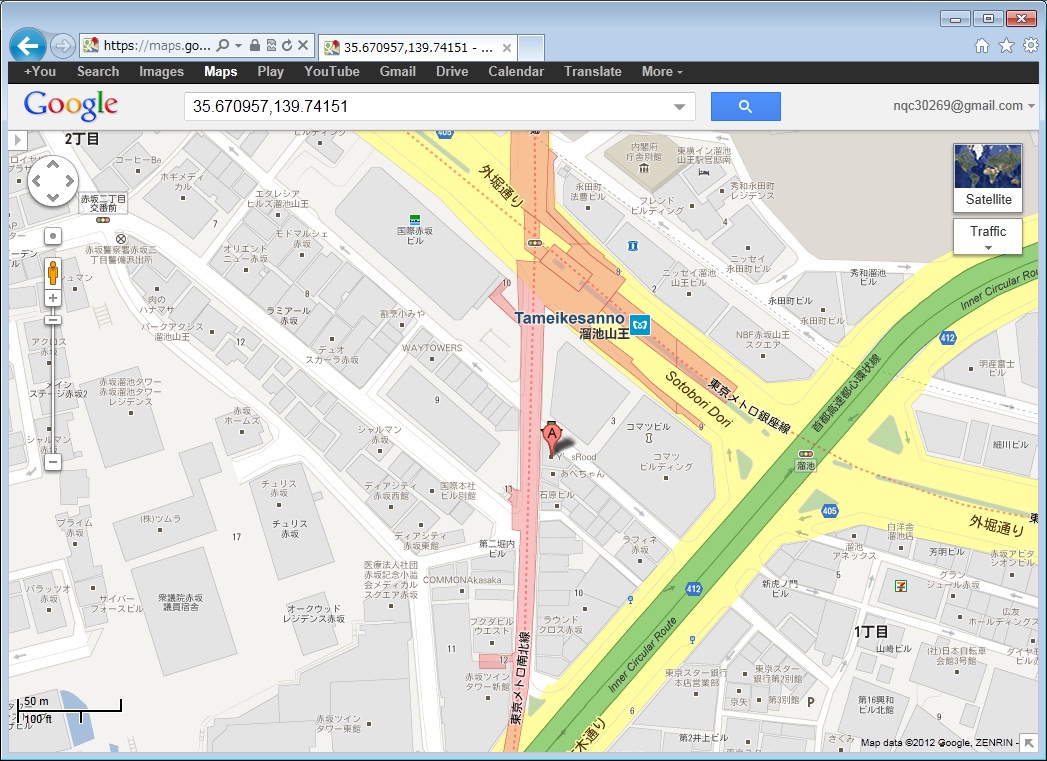The height and width of the screenshot is (761, 1047).
Task: Show the side panel with expand arrow
Action: click(17, 140)
